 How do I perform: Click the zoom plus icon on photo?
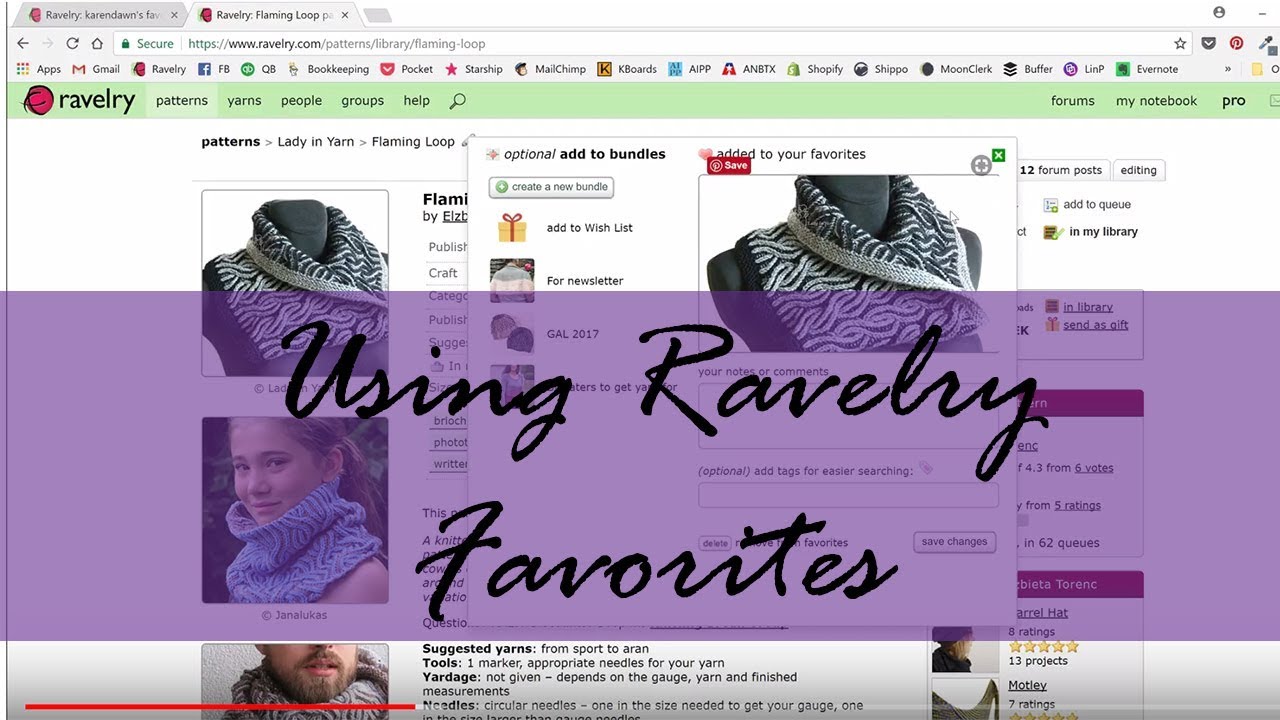(981, 166)
